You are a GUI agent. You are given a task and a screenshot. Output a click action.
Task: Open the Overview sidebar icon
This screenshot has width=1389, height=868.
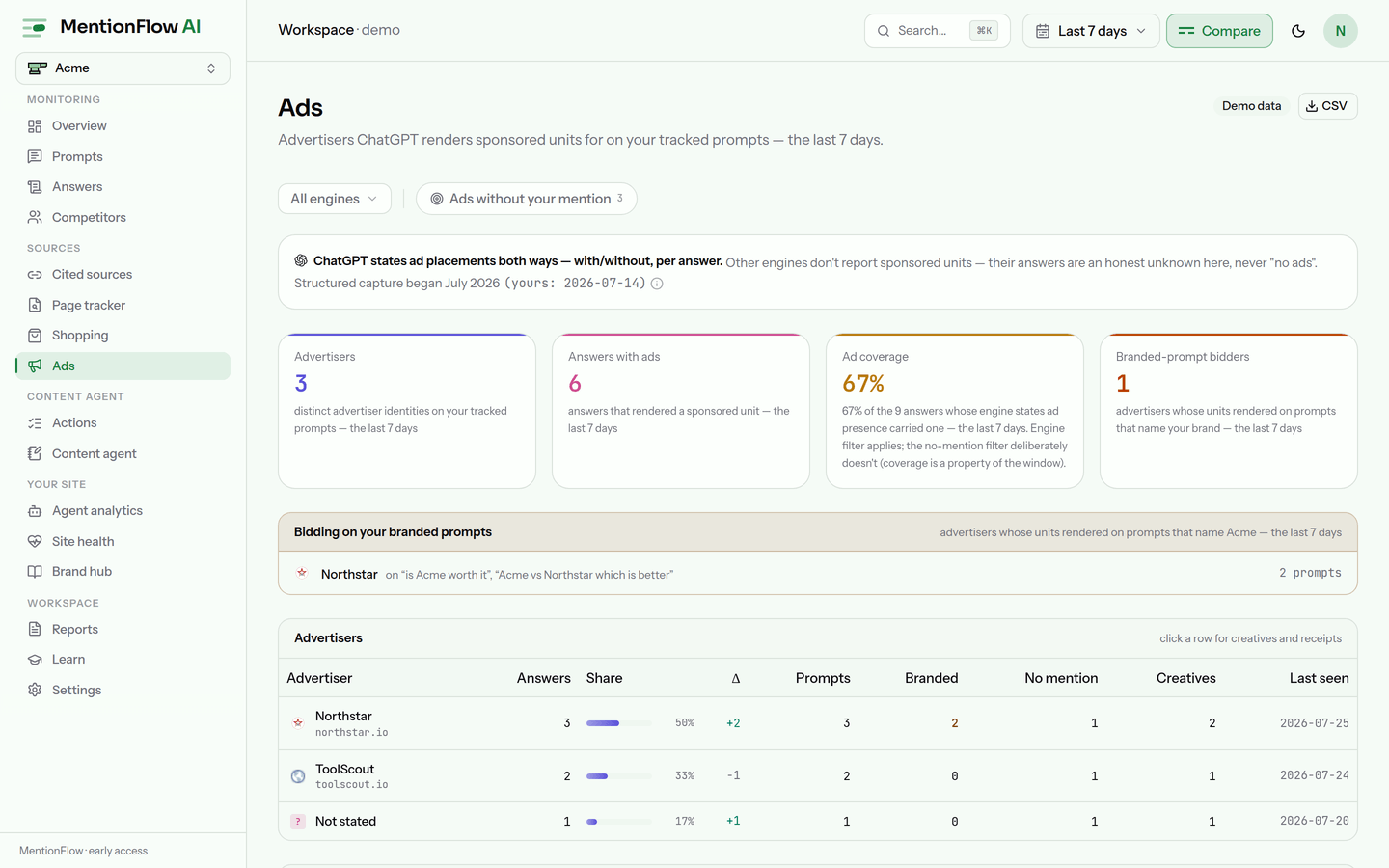click(x=35, y=126)
